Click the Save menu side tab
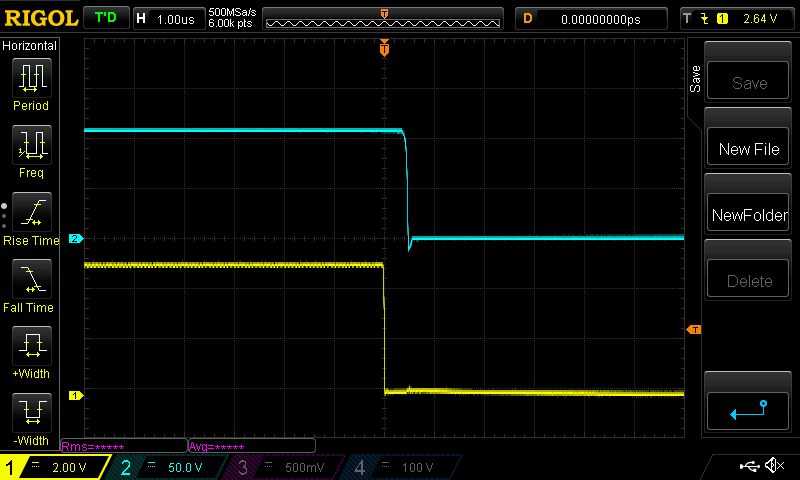The height and width of the screenshot is (480, 800). tap(695, 79)
